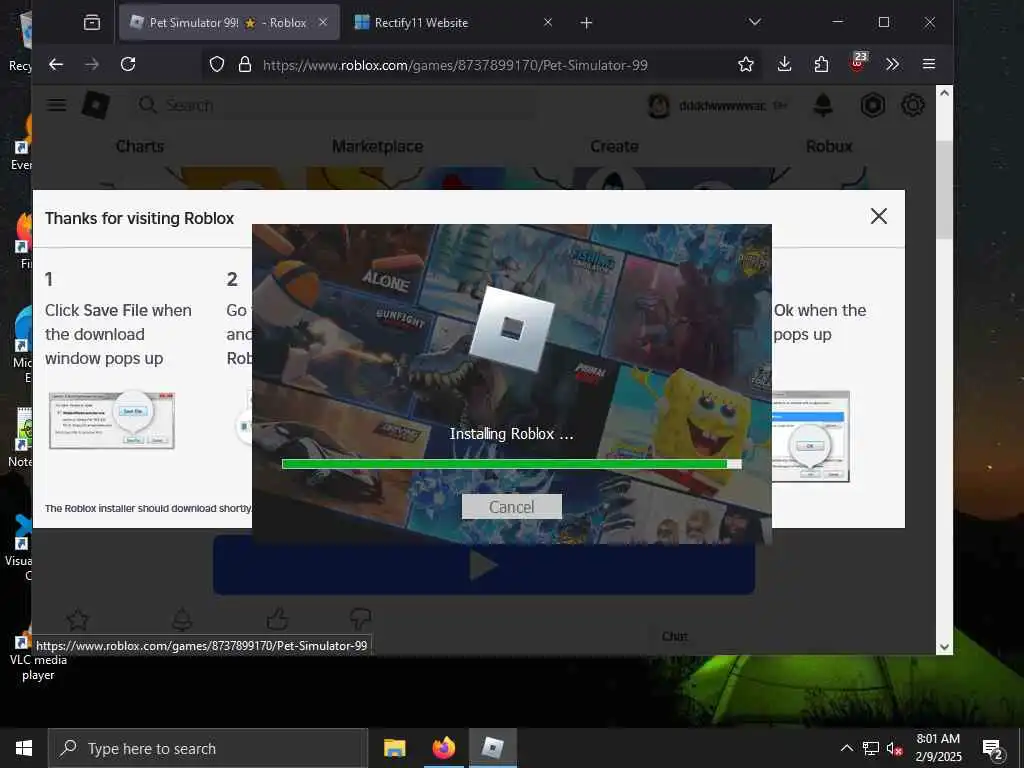The width and height of the screenshot is (1024, 768).
Task: Follow game with bell icon
Action: (x=182, y=619)
